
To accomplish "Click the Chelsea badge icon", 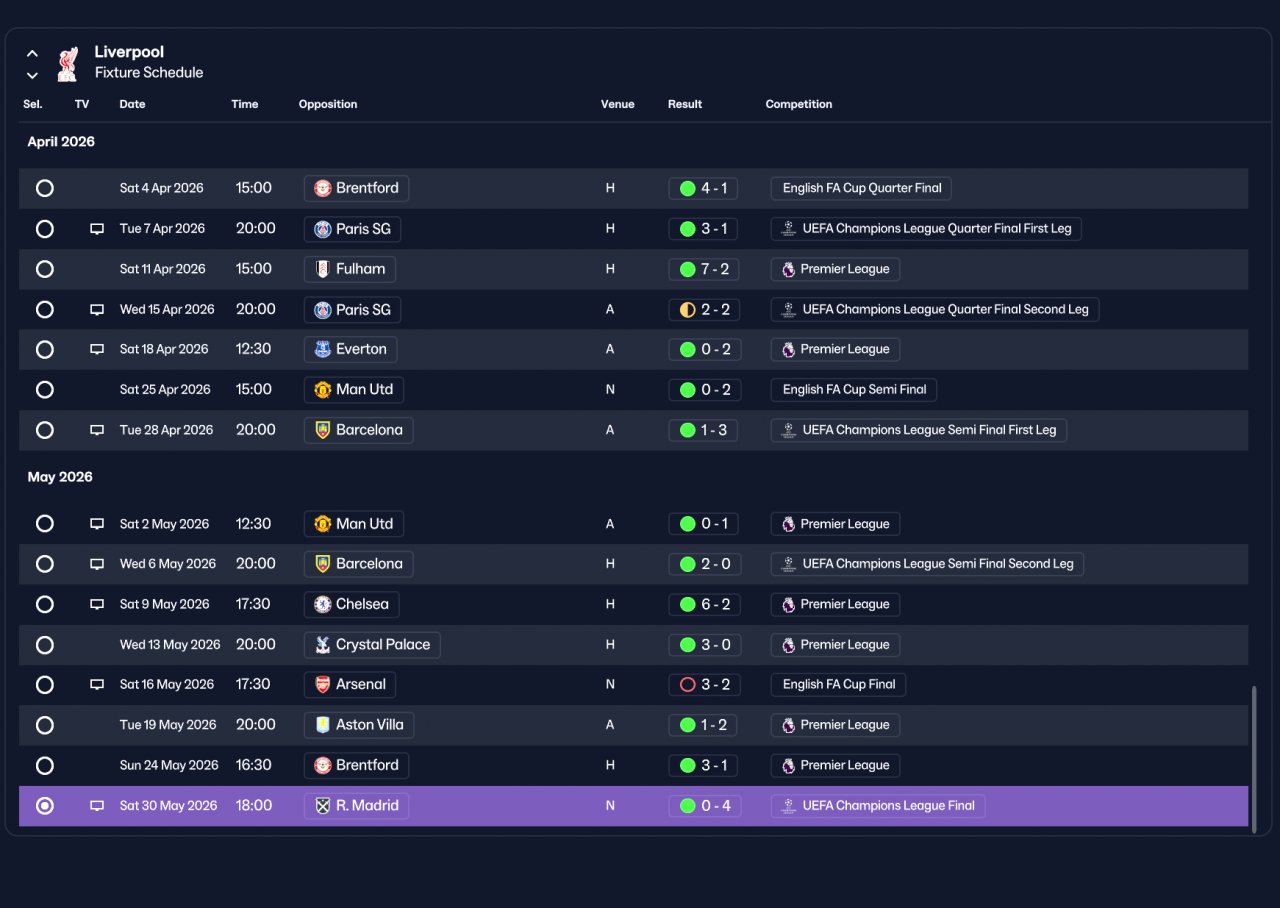I will tap(323, 604).
